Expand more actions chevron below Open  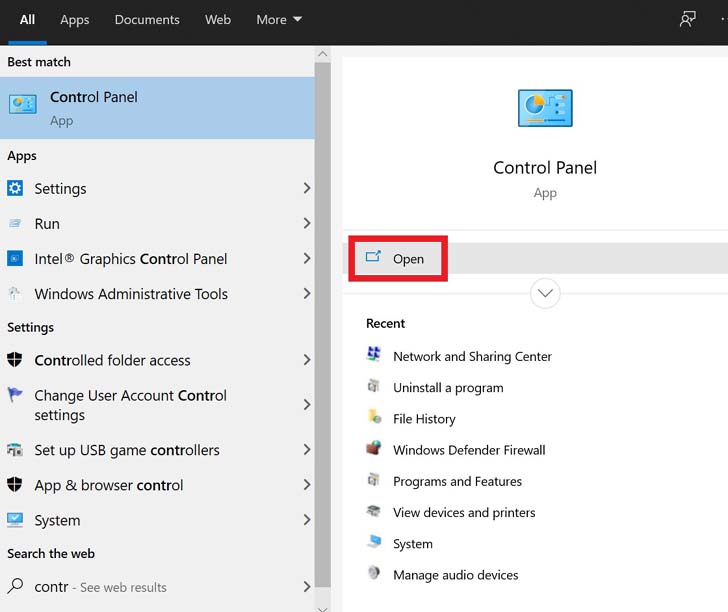click(545, 293)
